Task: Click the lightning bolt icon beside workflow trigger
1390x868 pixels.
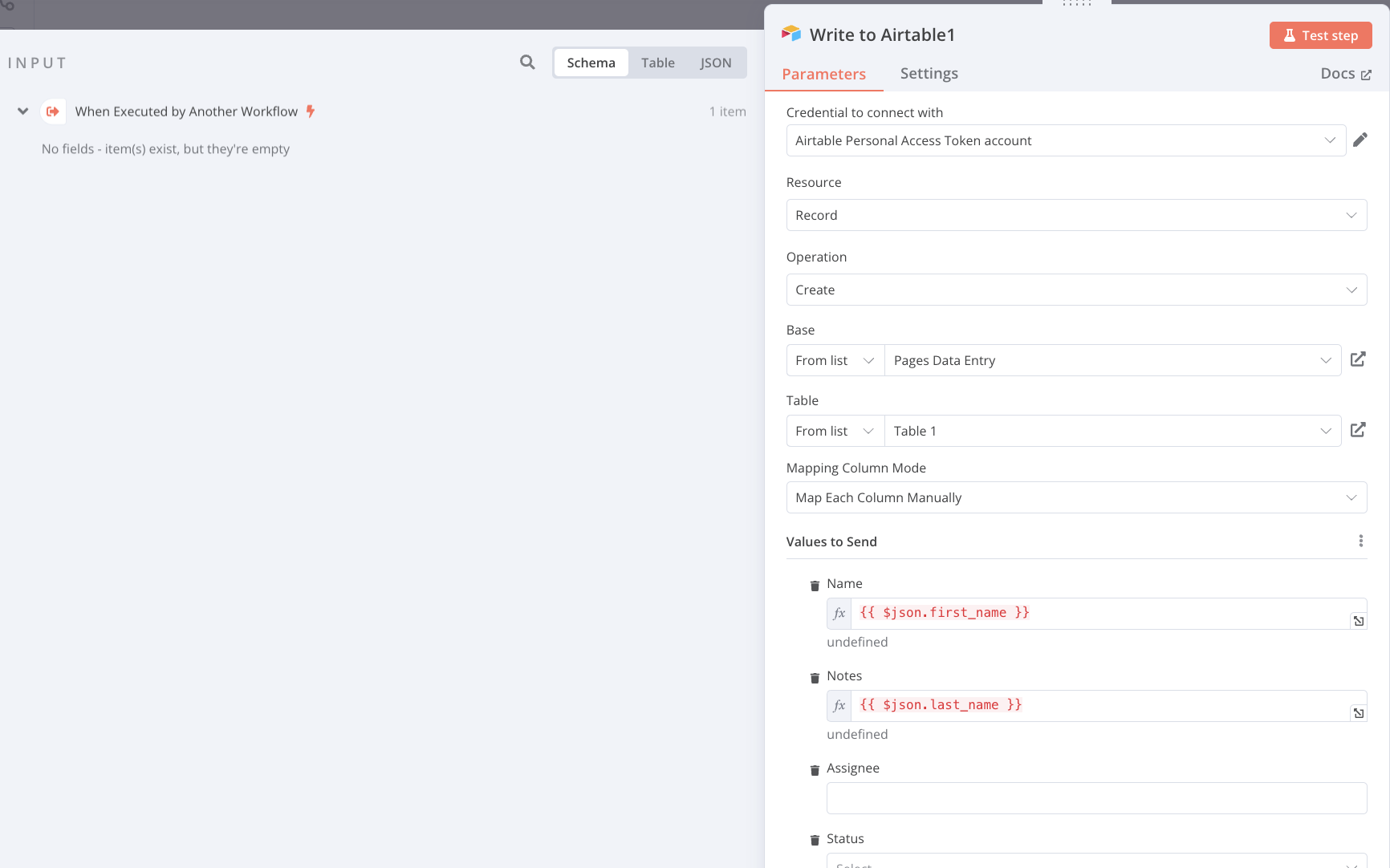Action: [x=311, y=112]
